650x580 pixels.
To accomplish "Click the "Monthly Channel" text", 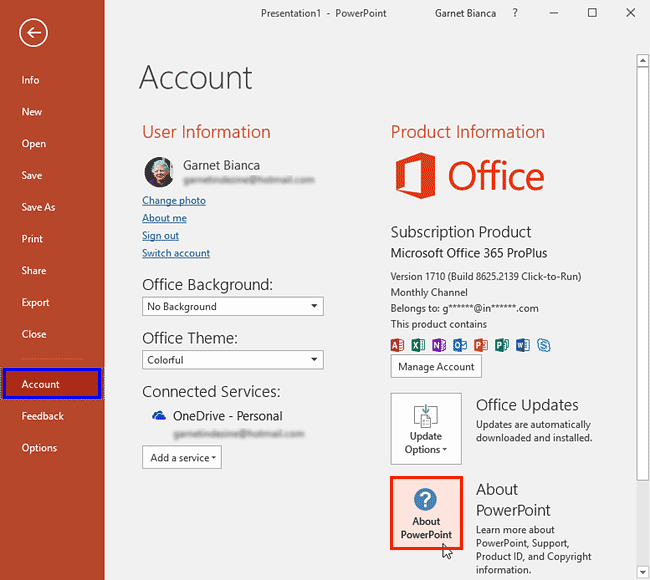I will 429,292.
